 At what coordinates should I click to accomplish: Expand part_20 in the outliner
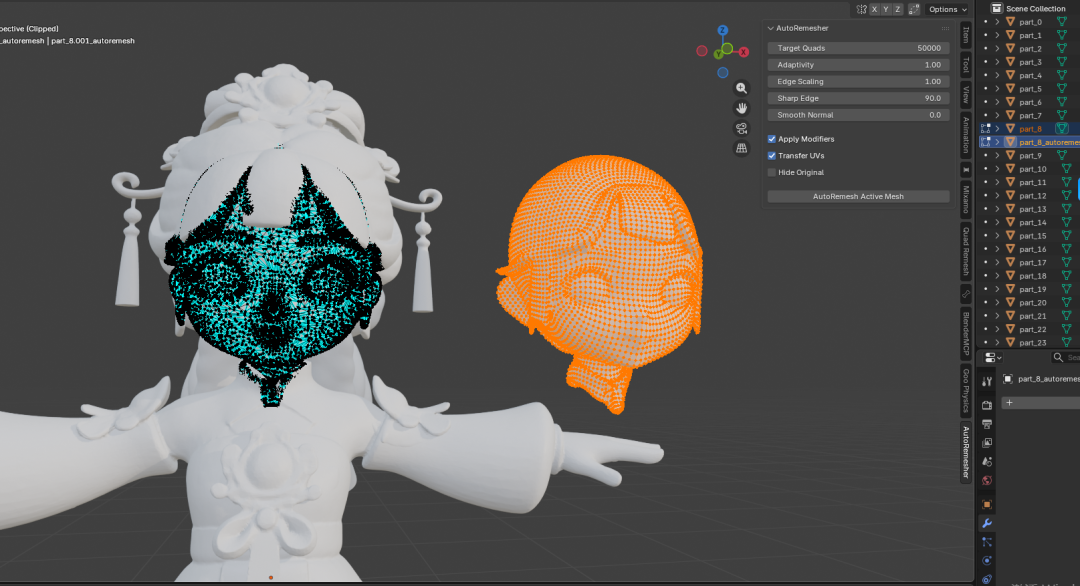997,302
